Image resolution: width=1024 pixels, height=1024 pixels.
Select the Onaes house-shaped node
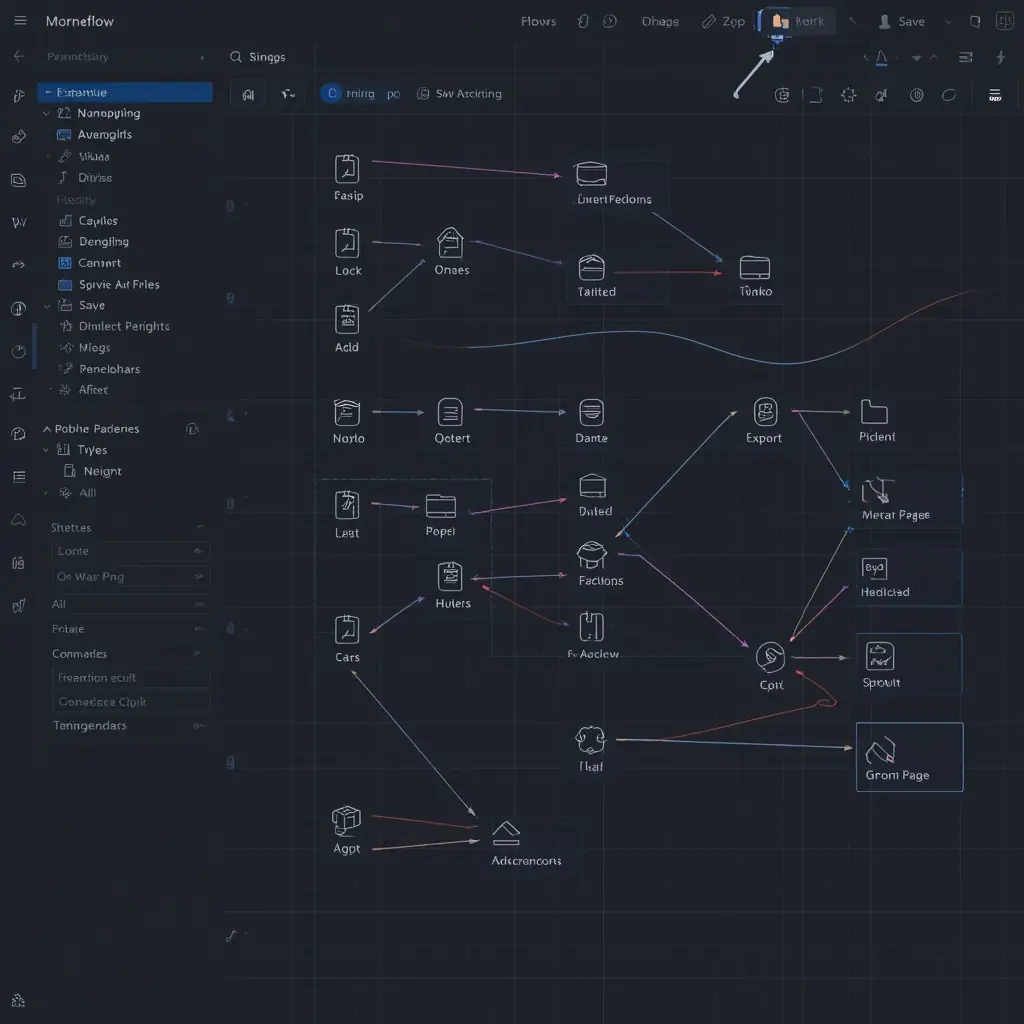click(451, 243)
